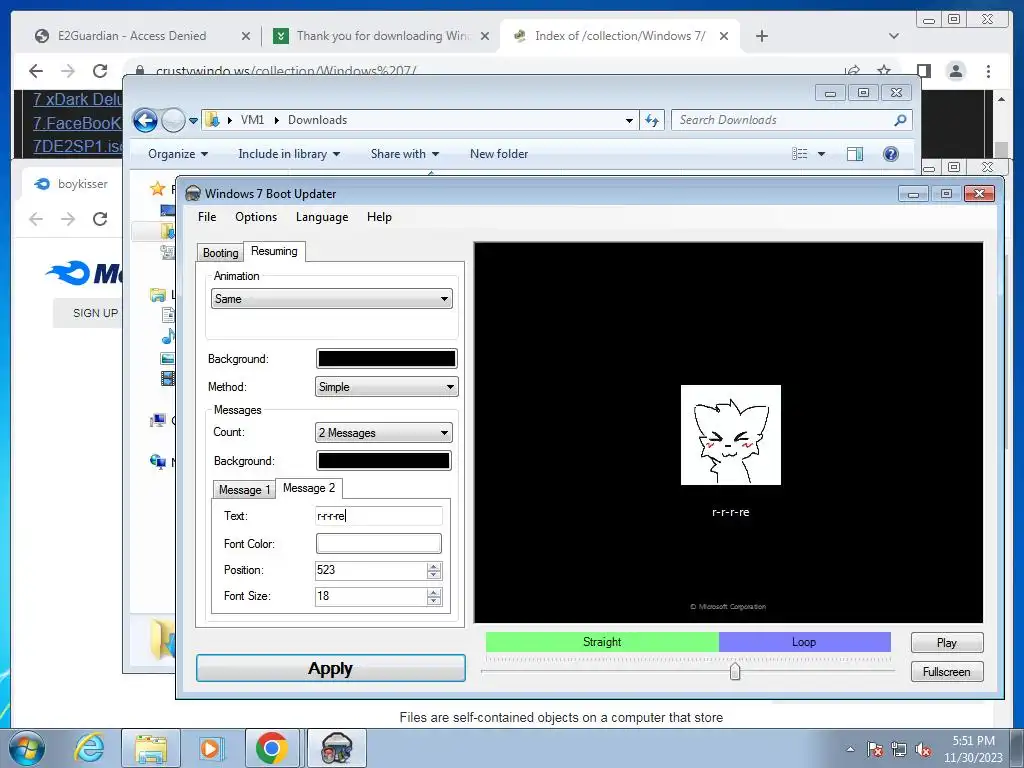This screenshot has height=768, width=1024.
Task: Open recent locations dropdown in explorer
Action: point(193,121)
